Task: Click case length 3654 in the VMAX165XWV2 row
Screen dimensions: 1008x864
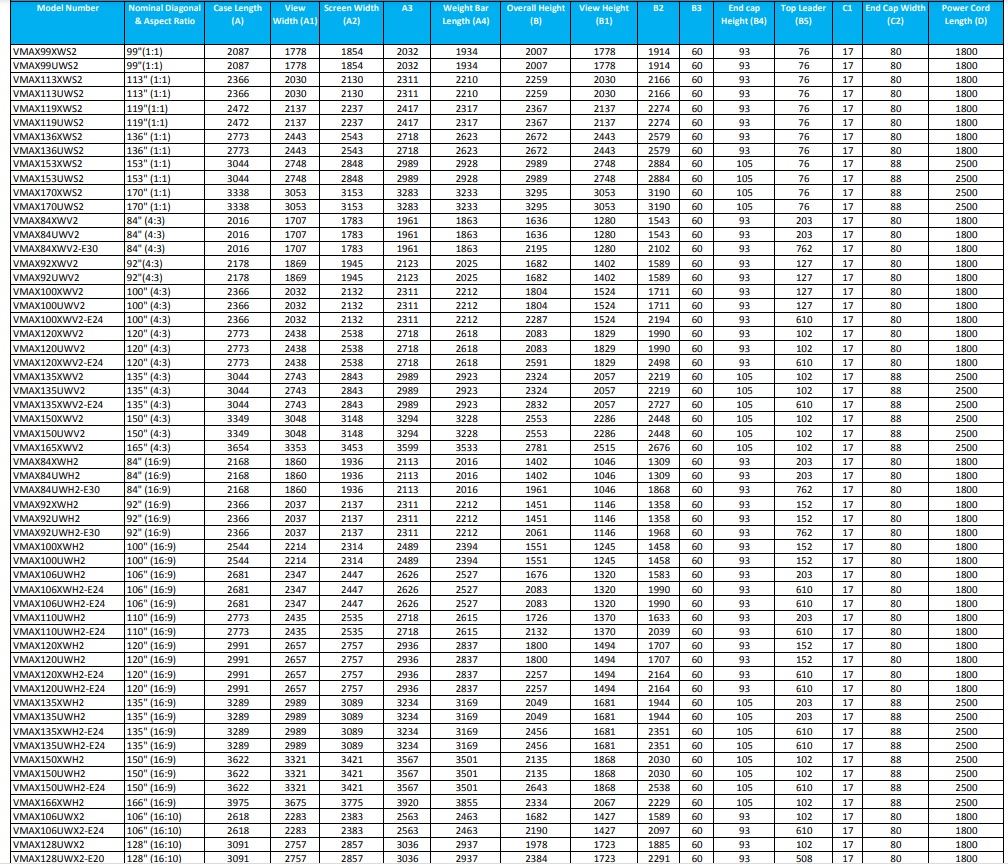Action: pos(238,447)
